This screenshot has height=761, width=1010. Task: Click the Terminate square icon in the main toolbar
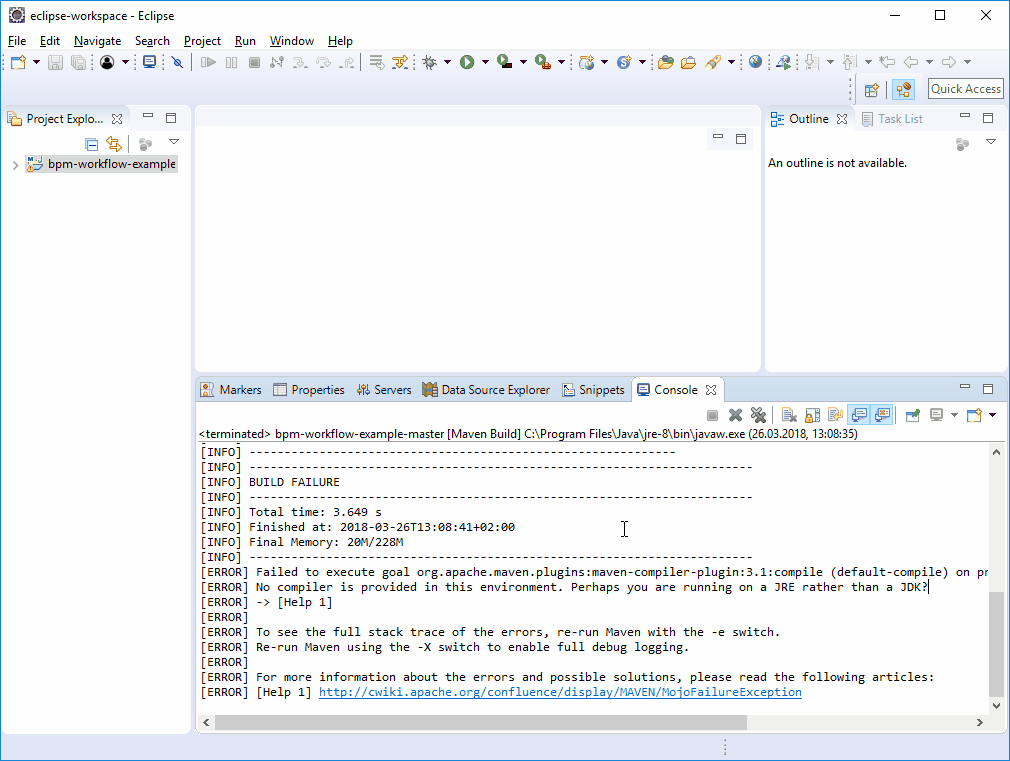(254, 62)
